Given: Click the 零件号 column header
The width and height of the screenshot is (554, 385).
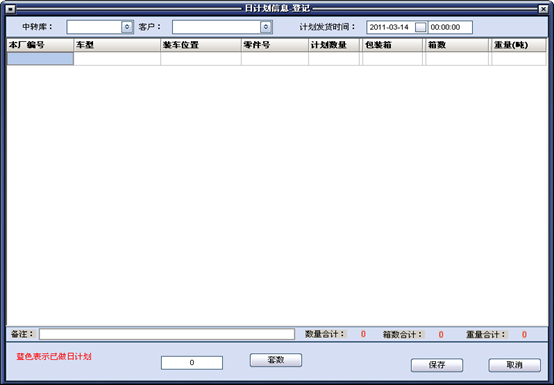Looking at the screenshot, I should tap(275, 45).
